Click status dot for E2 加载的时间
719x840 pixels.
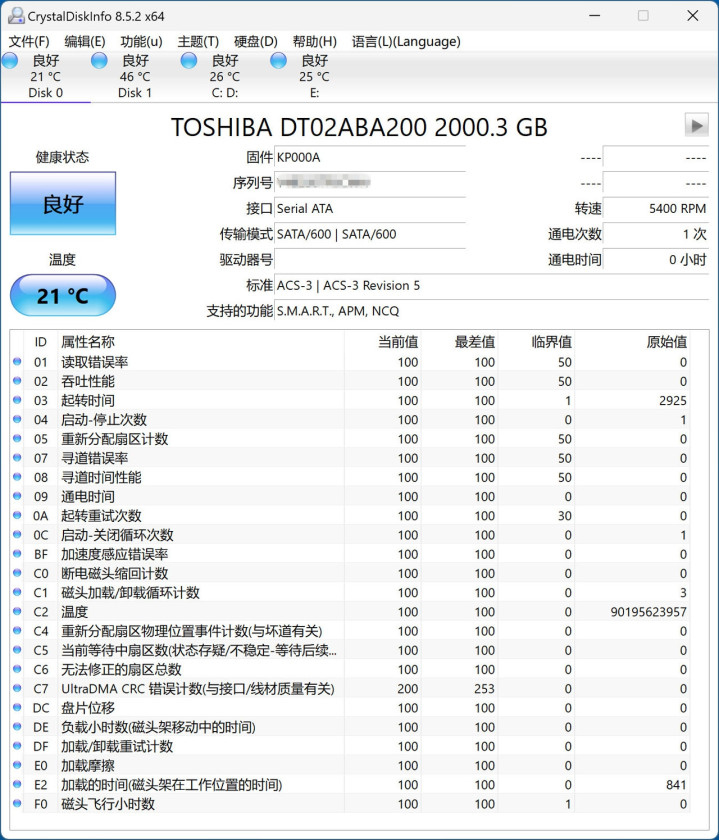(17, 784)
